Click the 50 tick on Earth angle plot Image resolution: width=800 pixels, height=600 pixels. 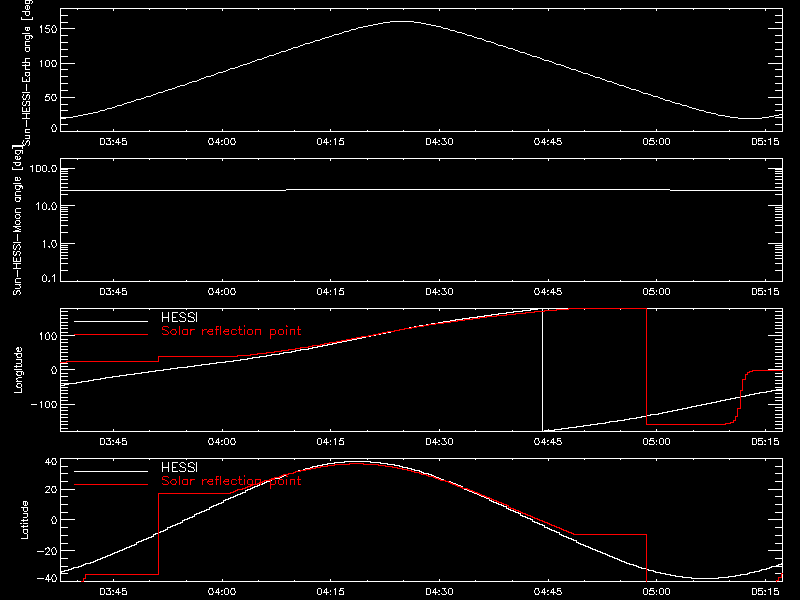(x=51, y=97)
